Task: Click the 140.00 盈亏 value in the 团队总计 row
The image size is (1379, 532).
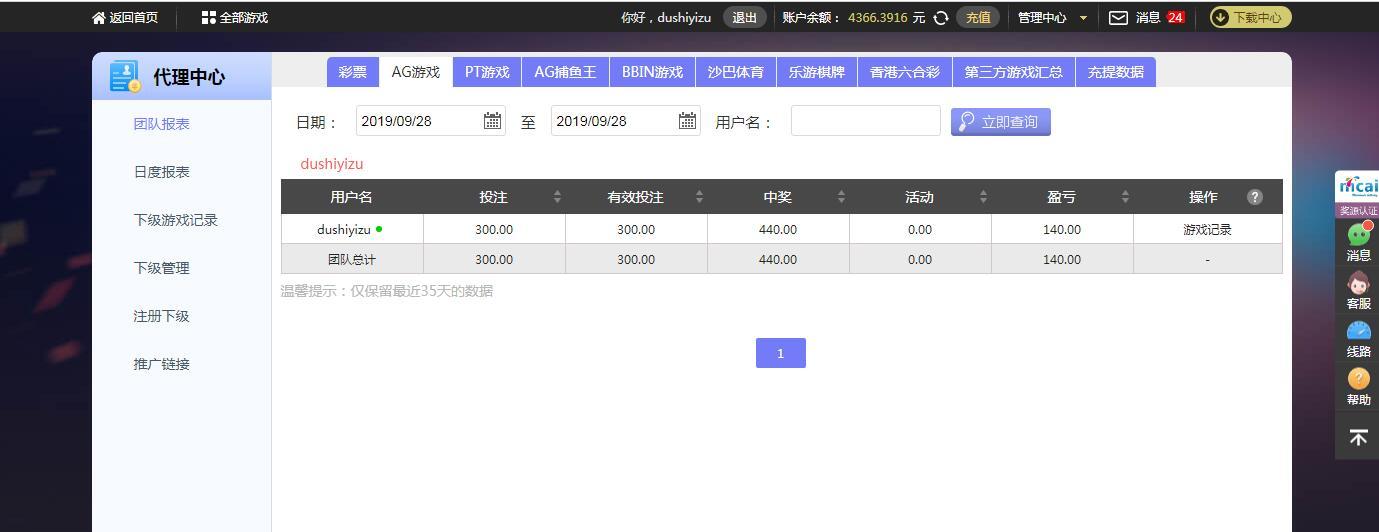Action: [1062, 259]
